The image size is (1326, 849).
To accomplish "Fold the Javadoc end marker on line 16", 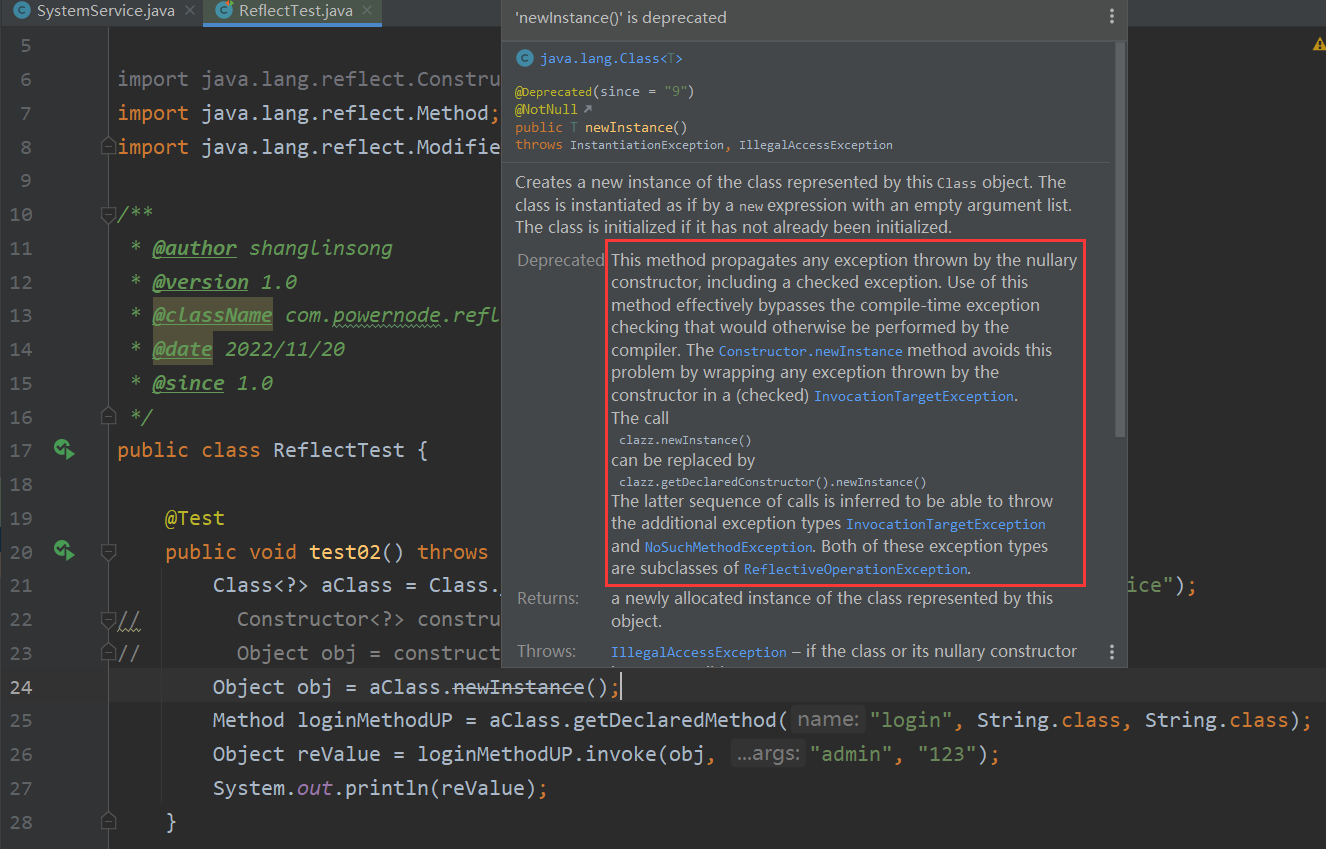I will (x=108, y=417).
